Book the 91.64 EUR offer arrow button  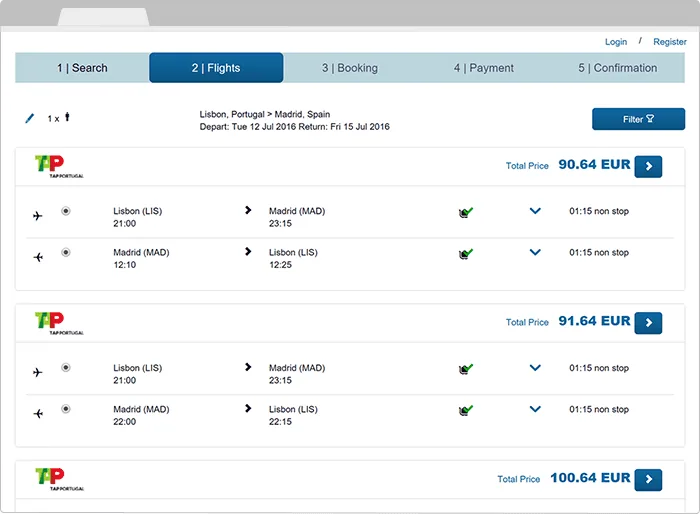click(x=648, y=323)
